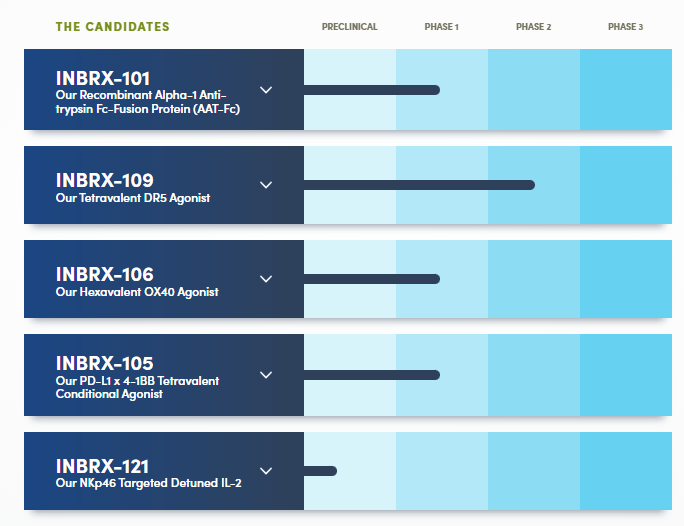Screen dimensions: 684x526
Task: Click the INBRX-109 progress bar end
Action: click(x=529, y=185)
